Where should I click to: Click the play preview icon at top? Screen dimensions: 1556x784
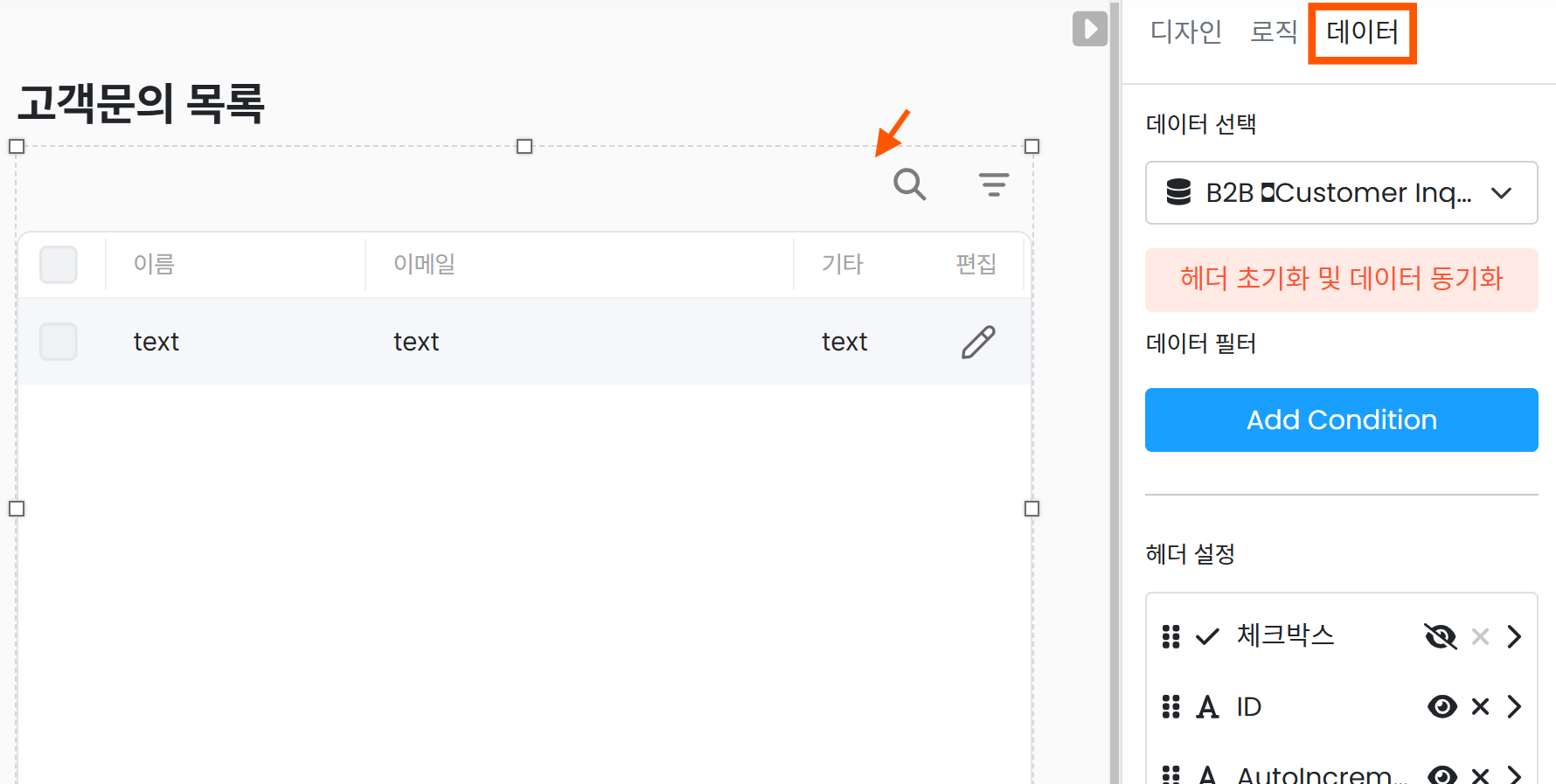coord(1089,29)
